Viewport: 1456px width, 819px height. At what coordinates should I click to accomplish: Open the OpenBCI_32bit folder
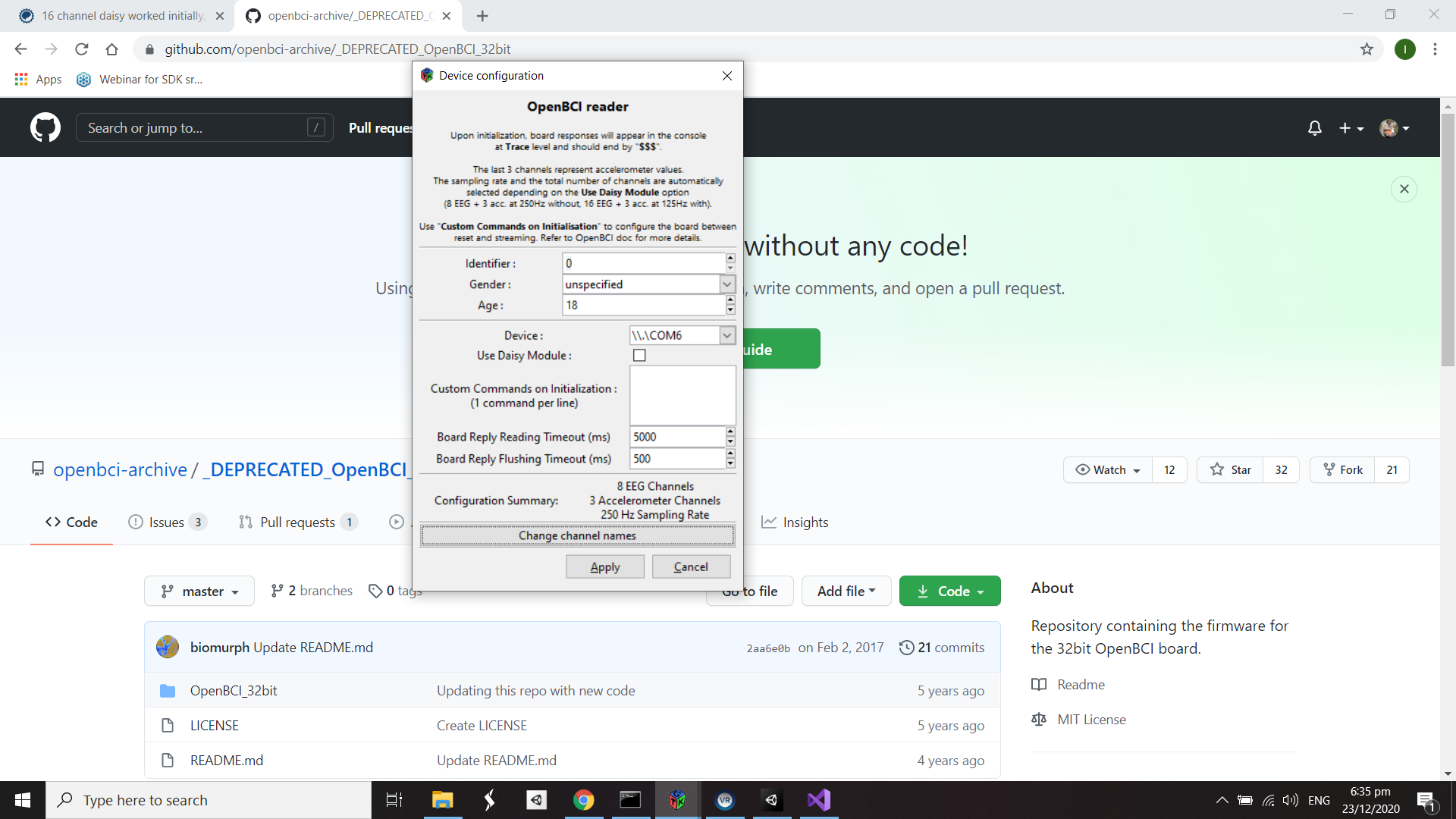234,691
